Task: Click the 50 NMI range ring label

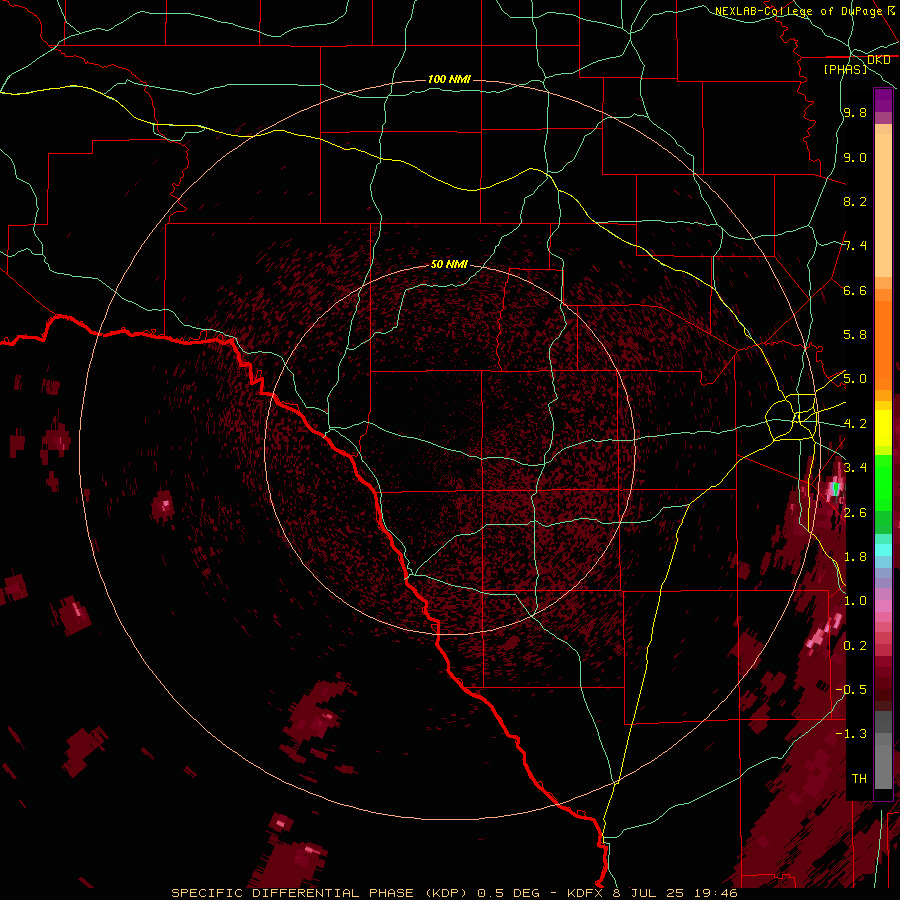Action: 449,264
